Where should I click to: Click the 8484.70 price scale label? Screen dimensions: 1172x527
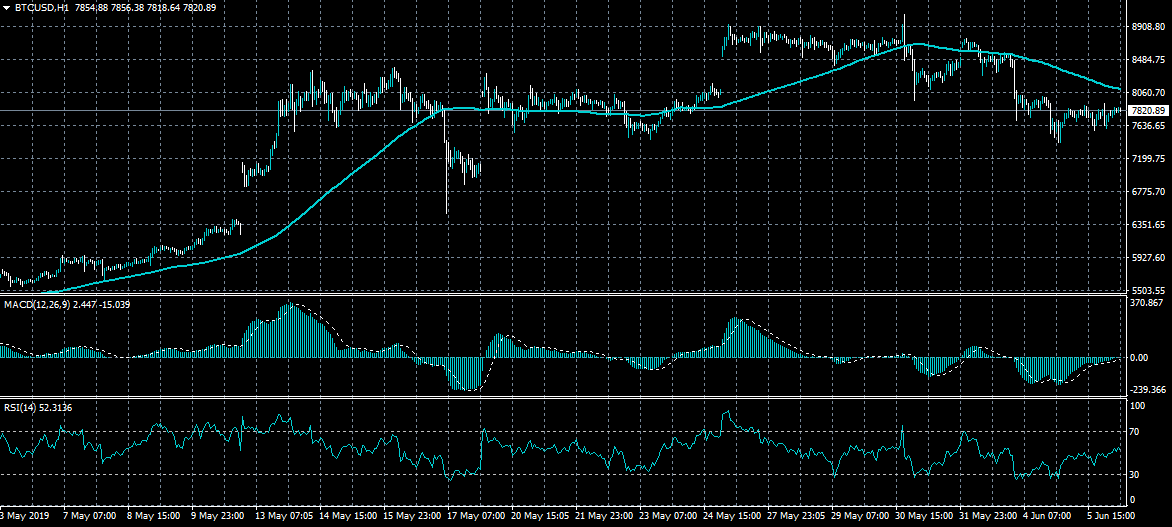point(1148,60)
